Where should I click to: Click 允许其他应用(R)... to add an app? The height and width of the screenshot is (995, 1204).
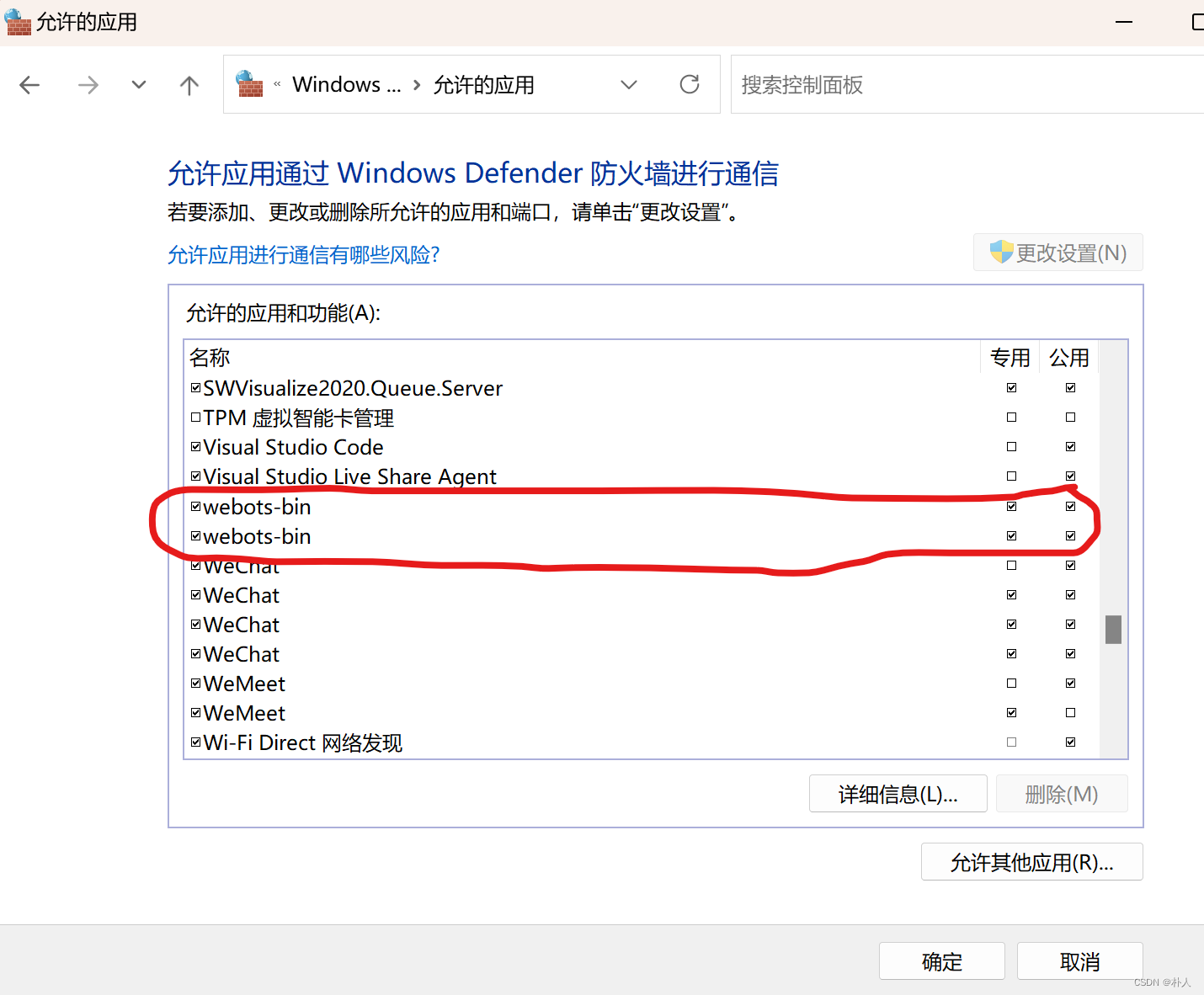(x=1032, y=862)
